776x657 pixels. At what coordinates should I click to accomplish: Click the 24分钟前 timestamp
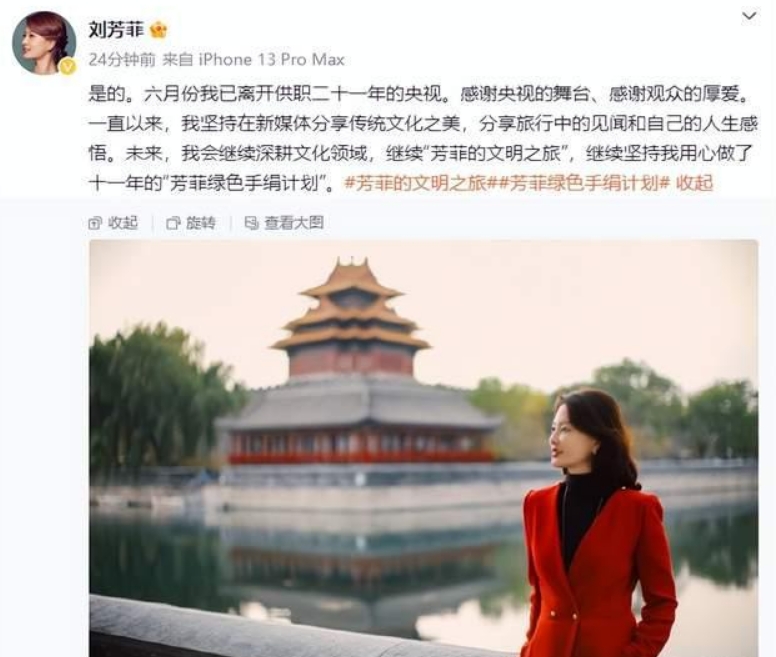pyautogui.click(x=122, y=59)
